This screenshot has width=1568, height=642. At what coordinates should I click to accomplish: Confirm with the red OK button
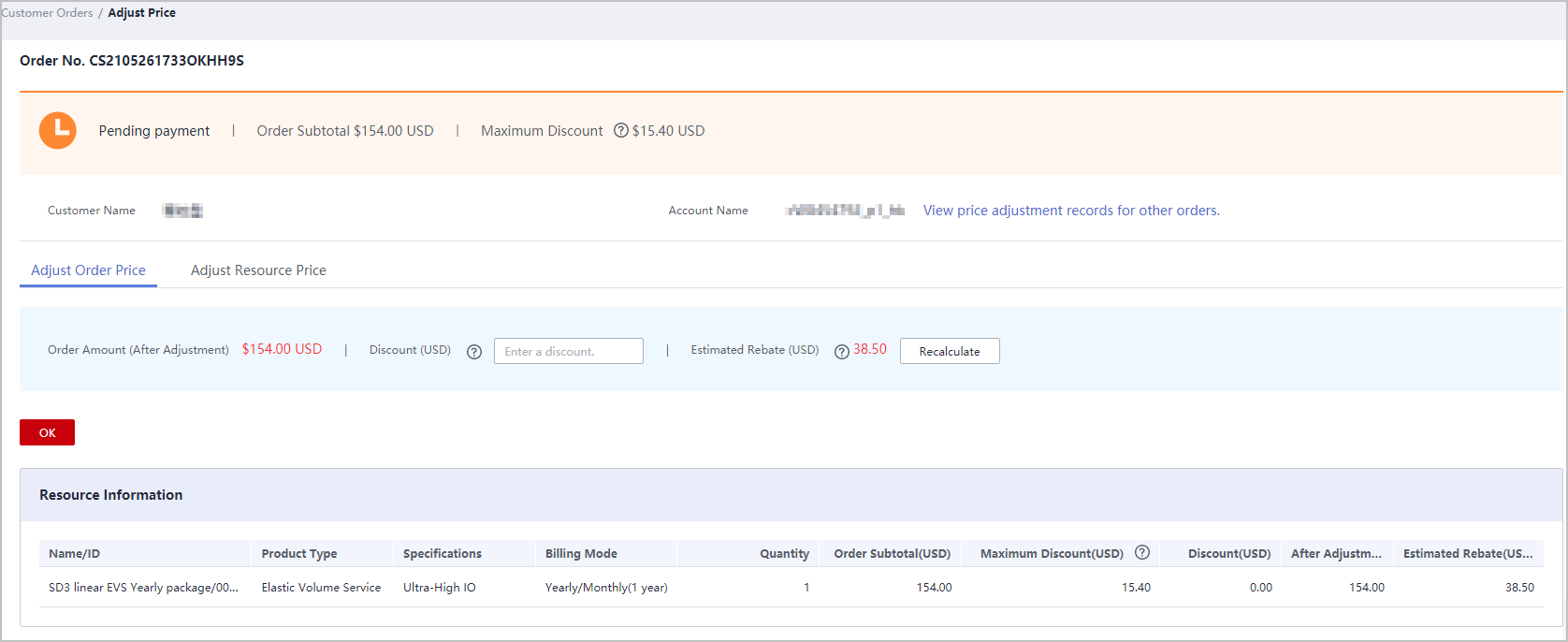tap(47, 432)
